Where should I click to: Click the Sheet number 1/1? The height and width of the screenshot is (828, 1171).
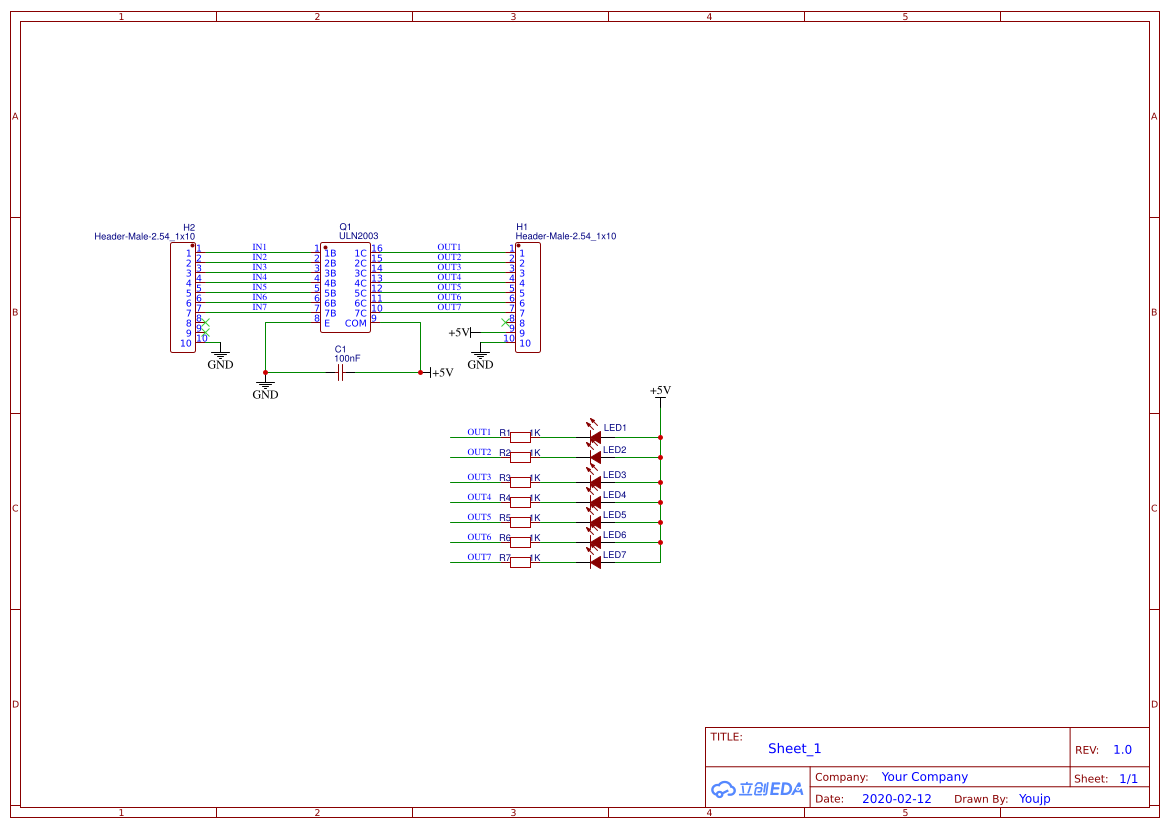coord(1128,779)
